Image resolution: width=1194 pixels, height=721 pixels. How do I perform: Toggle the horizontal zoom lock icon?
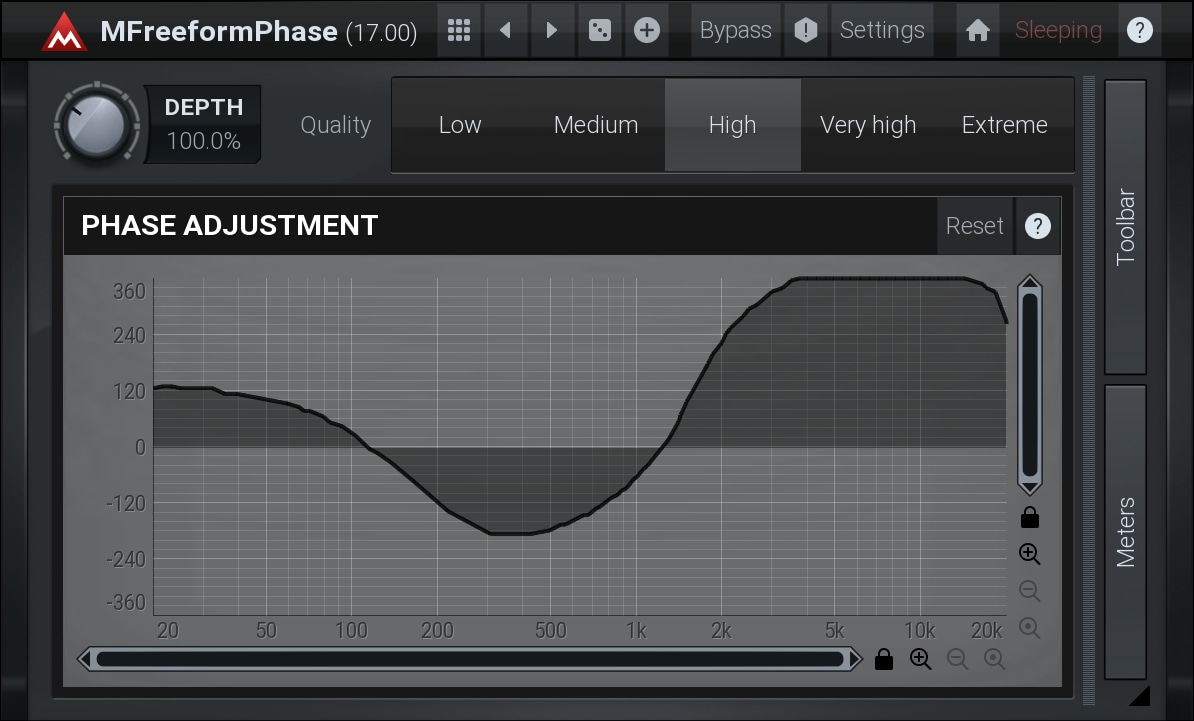[883, 659]
